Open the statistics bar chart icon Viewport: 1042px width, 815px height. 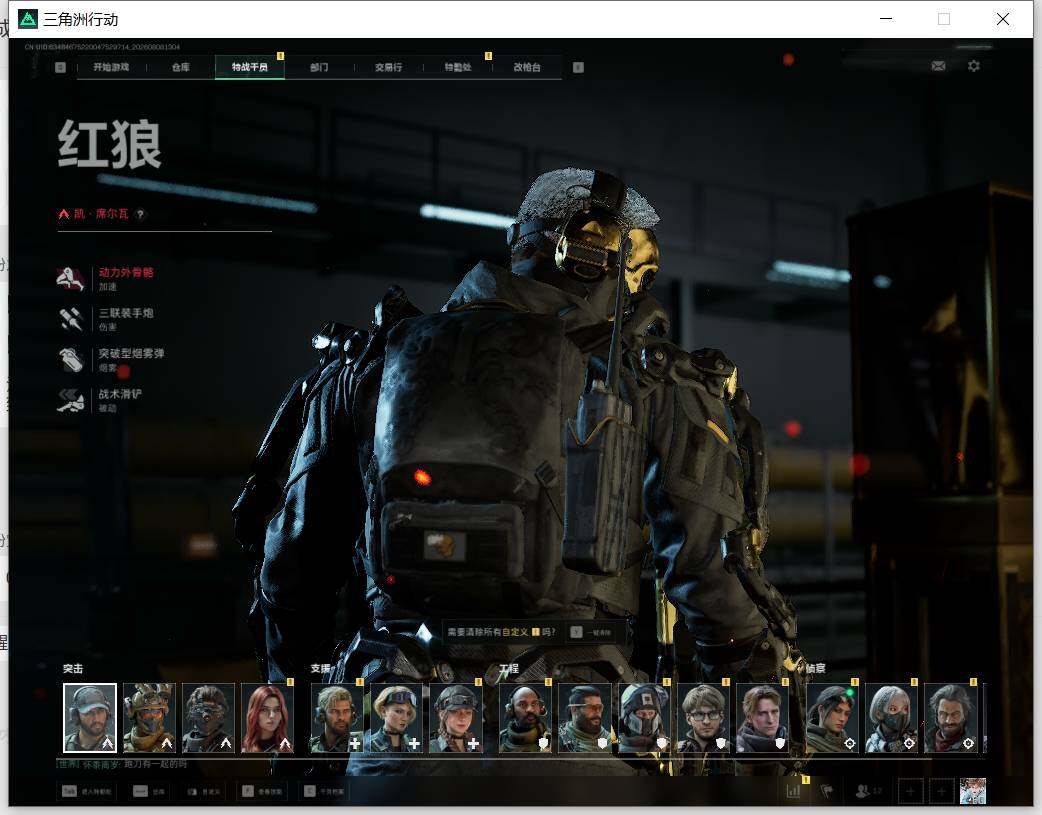793,791
